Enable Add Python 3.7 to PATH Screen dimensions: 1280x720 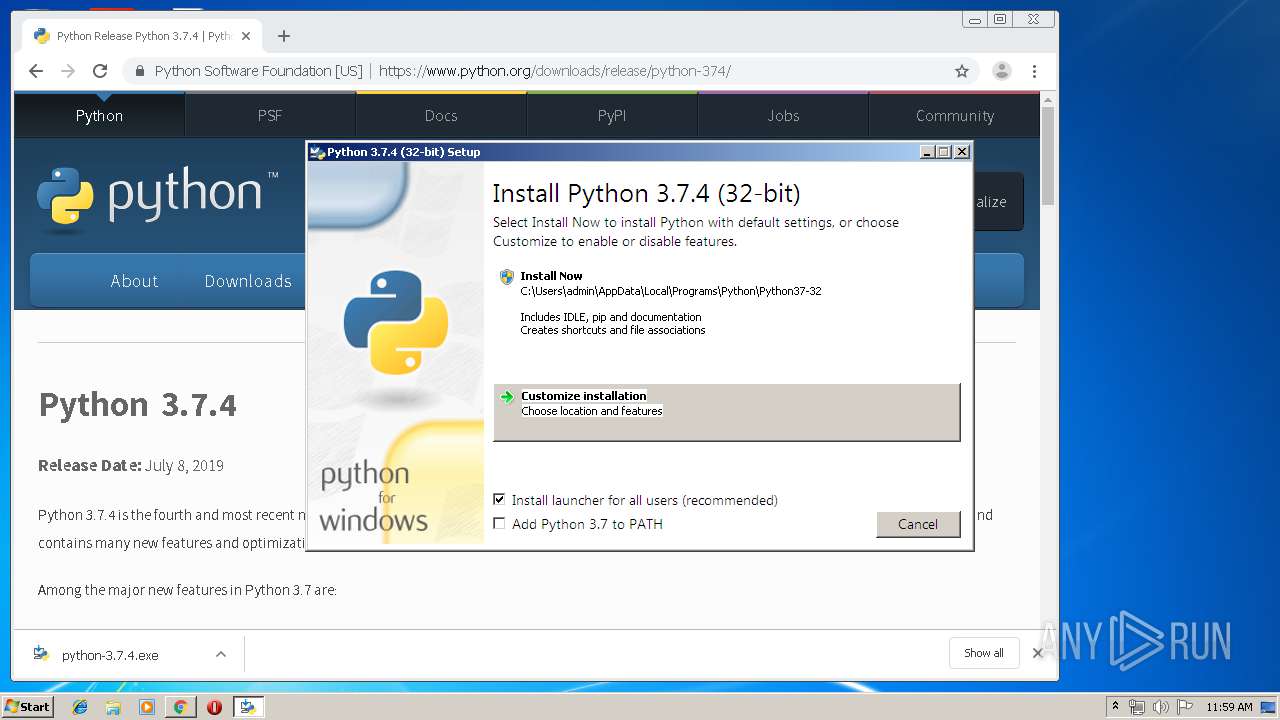pyautogui.click(x=499, y=523)
